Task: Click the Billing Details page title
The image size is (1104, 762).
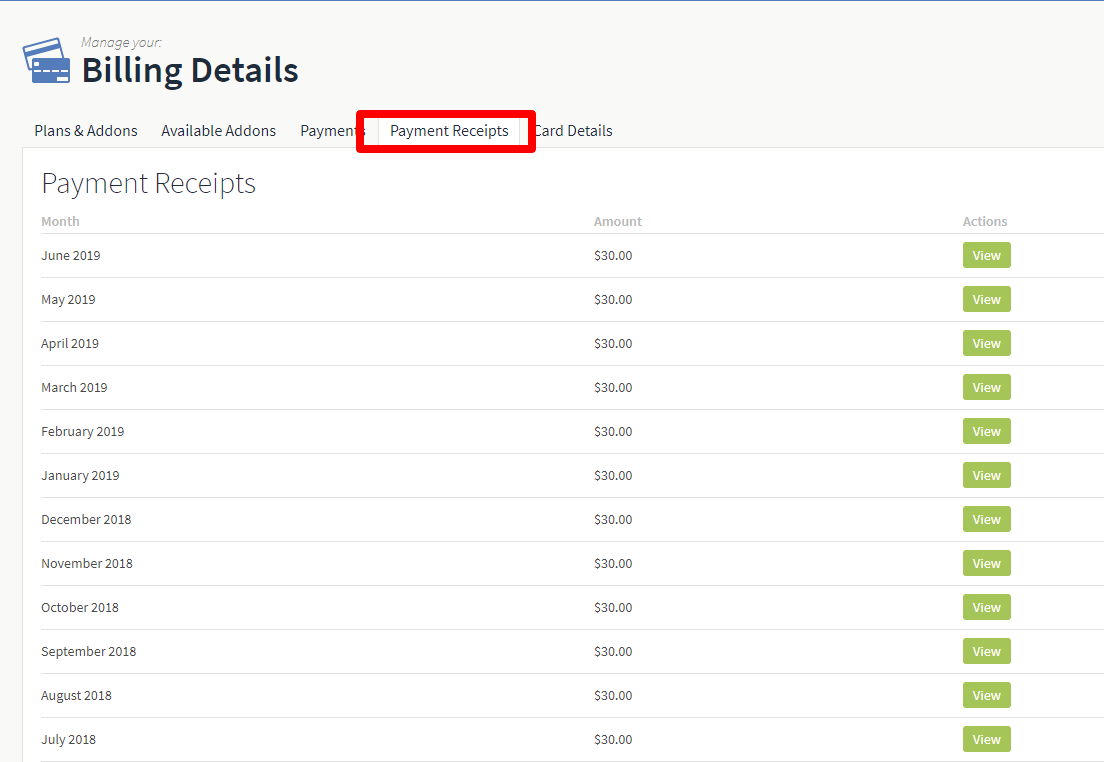Action: click(190, 70)
